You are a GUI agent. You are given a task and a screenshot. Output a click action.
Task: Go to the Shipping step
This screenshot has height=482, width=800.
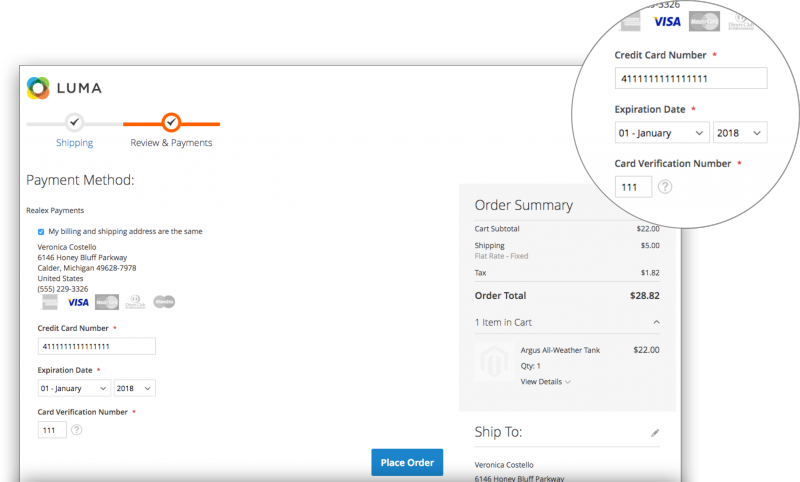click(x=74, y=143)
